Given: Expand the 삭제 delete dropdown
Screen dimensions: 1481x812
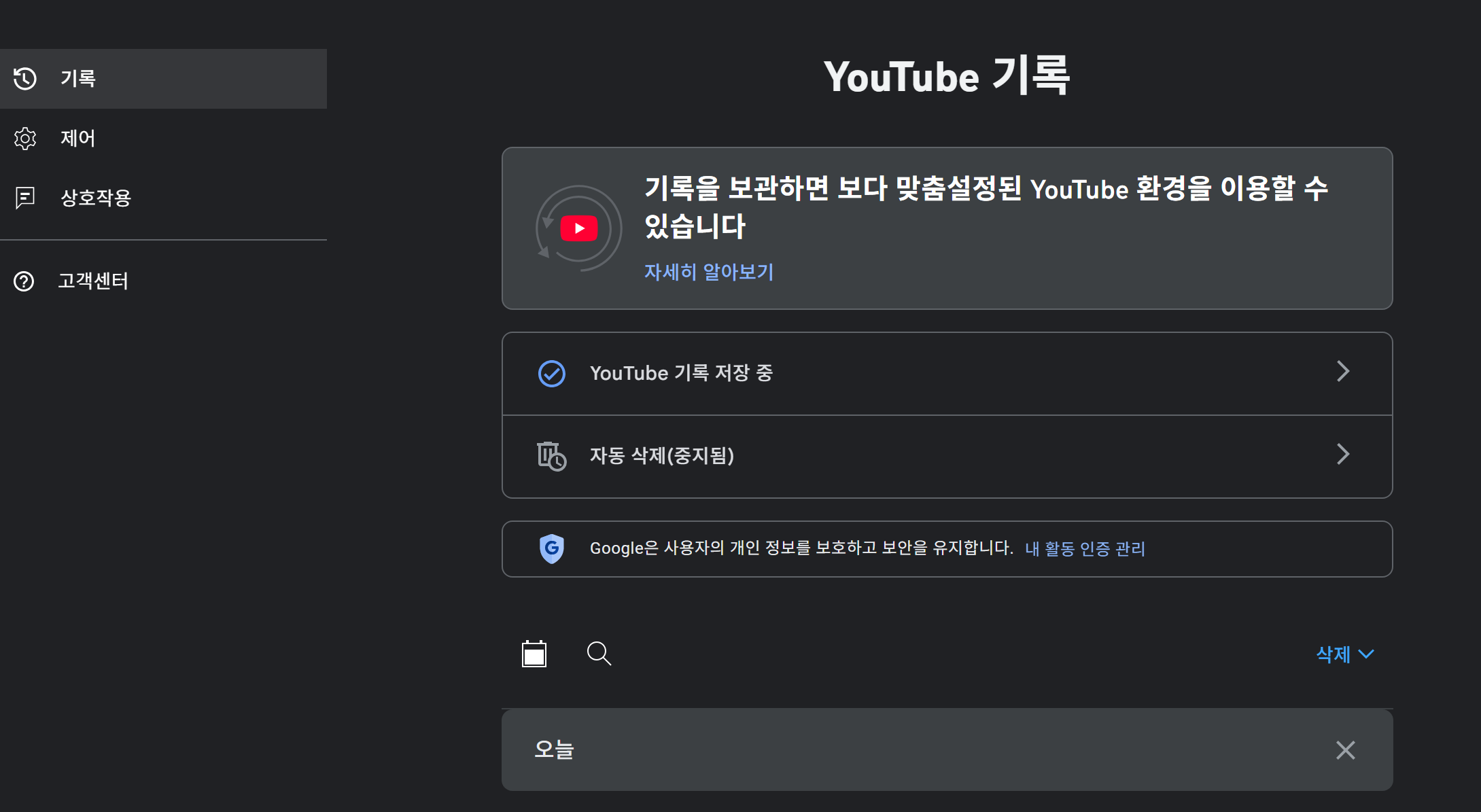Looking at the screenshot, I should click(1344, 654).
